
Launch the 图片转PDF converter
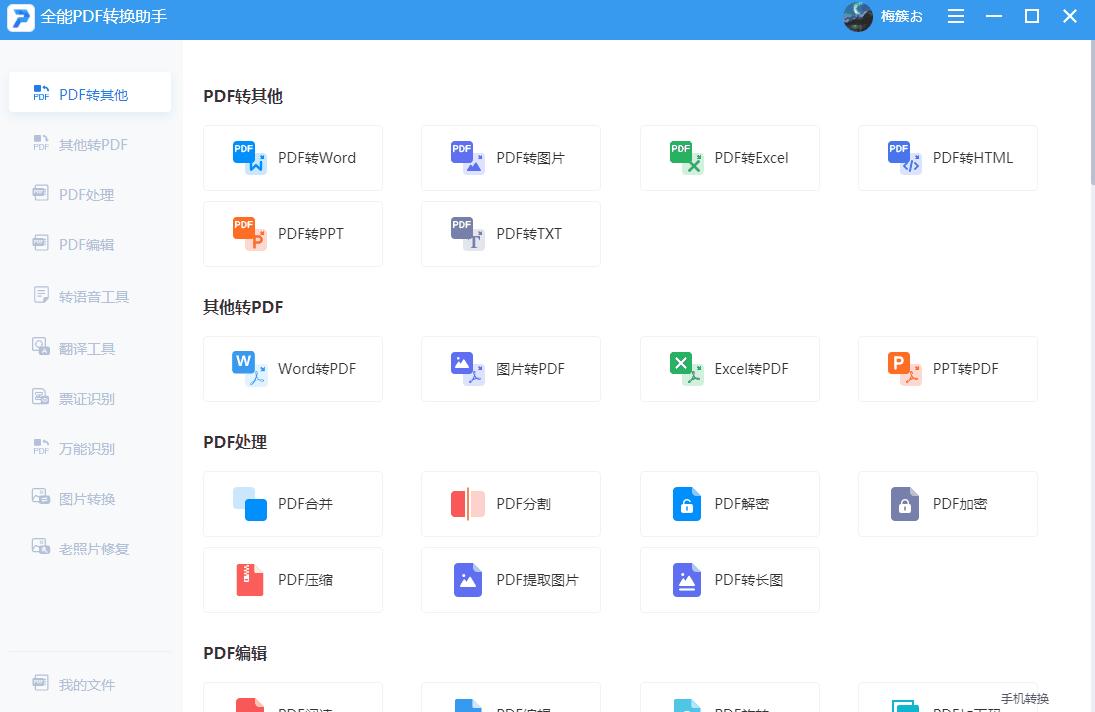[x=510, y=368]
